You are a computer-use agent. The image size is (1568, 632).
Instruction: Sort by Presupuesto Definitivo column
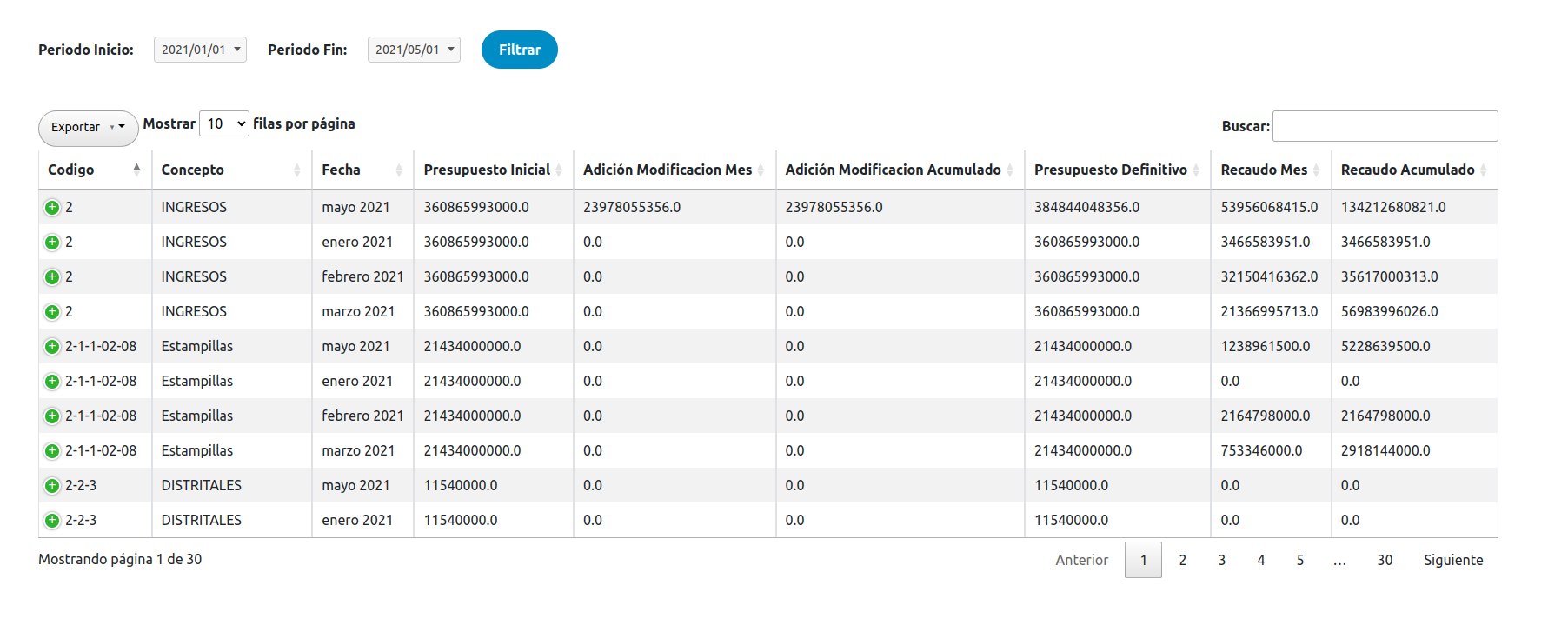(x=1118, y=170)
